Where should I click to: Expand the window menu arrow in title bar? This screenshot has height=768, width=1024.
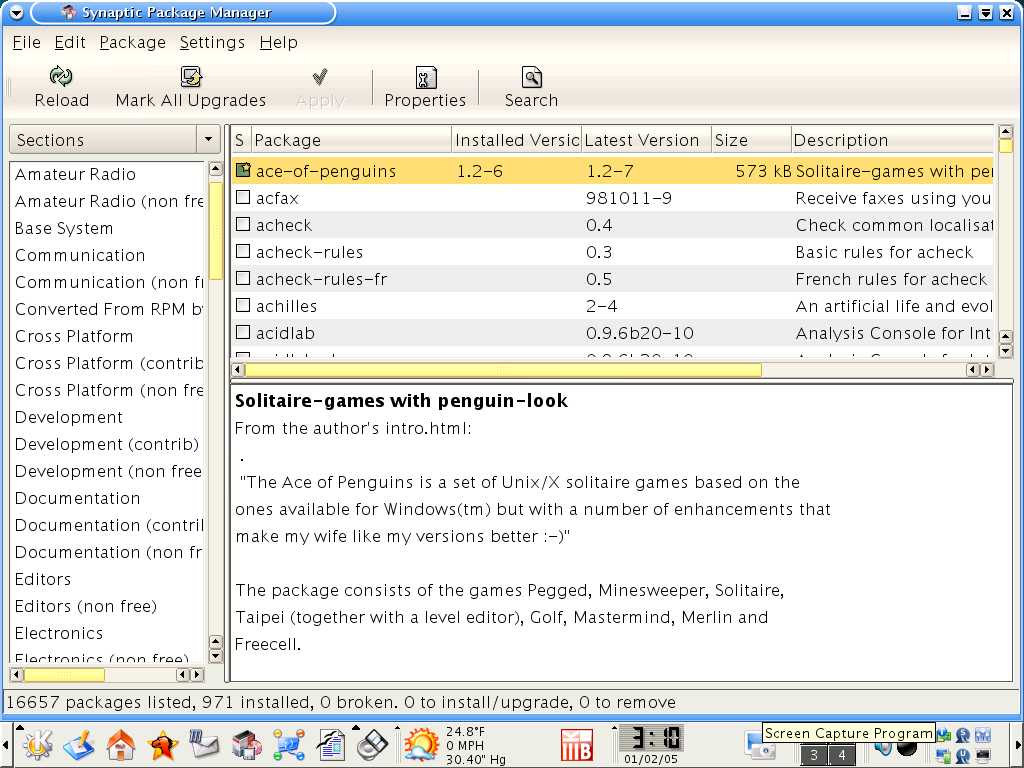[x=15, y=13]
